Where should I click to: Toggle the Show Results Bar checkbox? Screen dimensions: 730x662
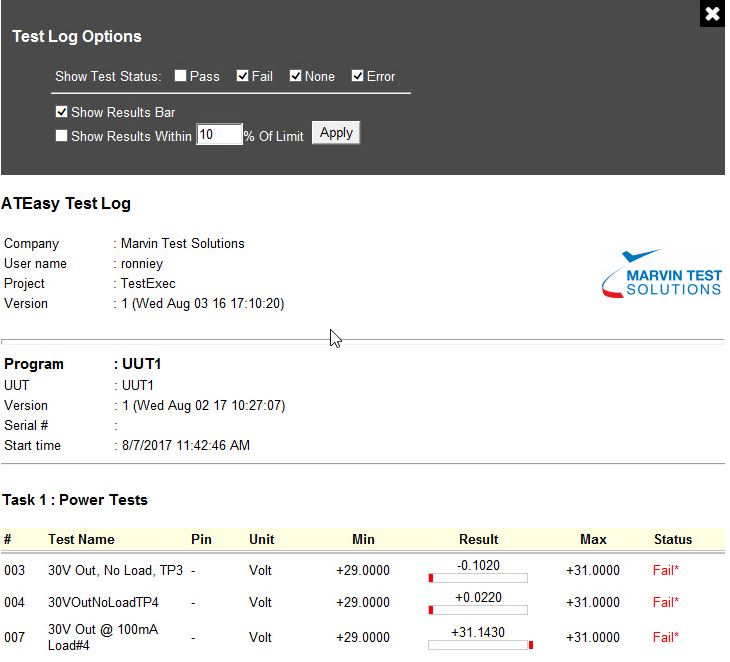coord(61,112)
